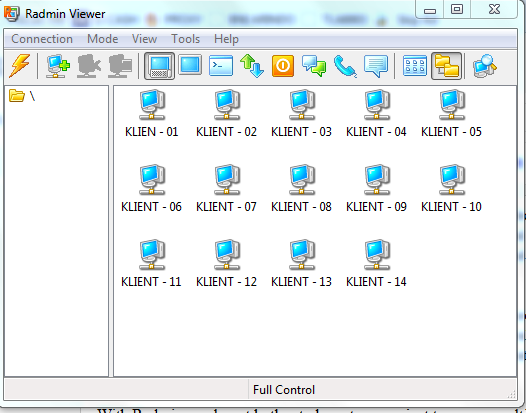Select Send Message mode speech icon
Image resolution: width=526 pixels, height=413 pixels.
376,66
